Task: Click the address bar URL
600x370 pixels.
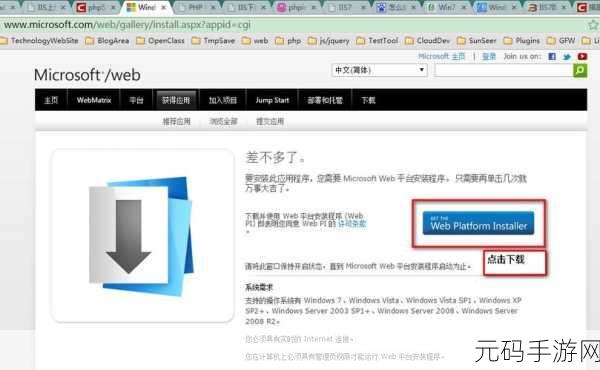Action: (127, 25)
